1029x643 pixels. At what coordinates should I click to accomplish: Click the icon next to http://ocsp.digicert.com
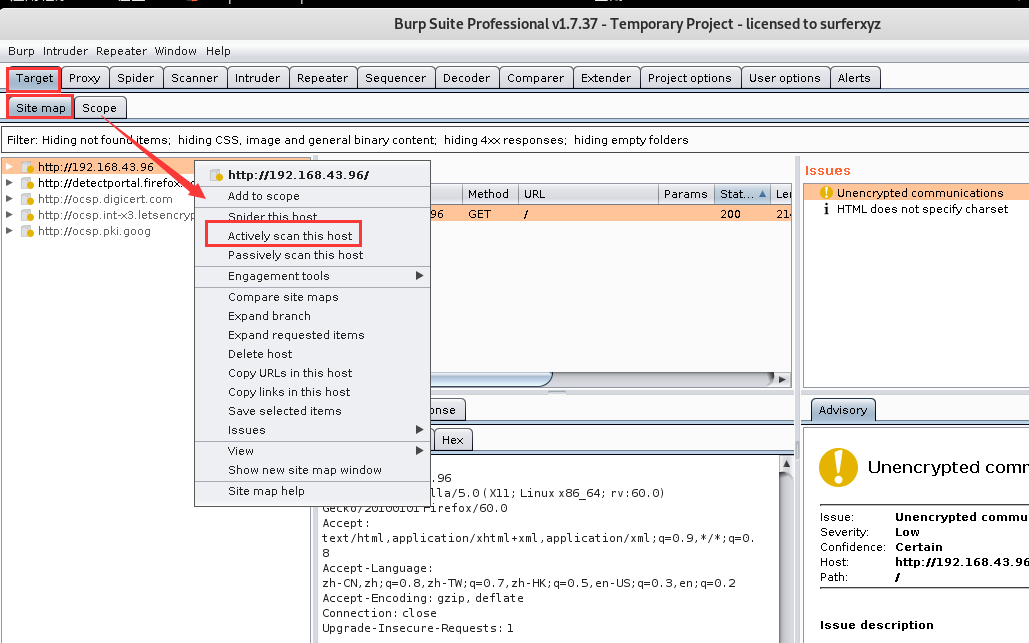(x=27, y=199)
